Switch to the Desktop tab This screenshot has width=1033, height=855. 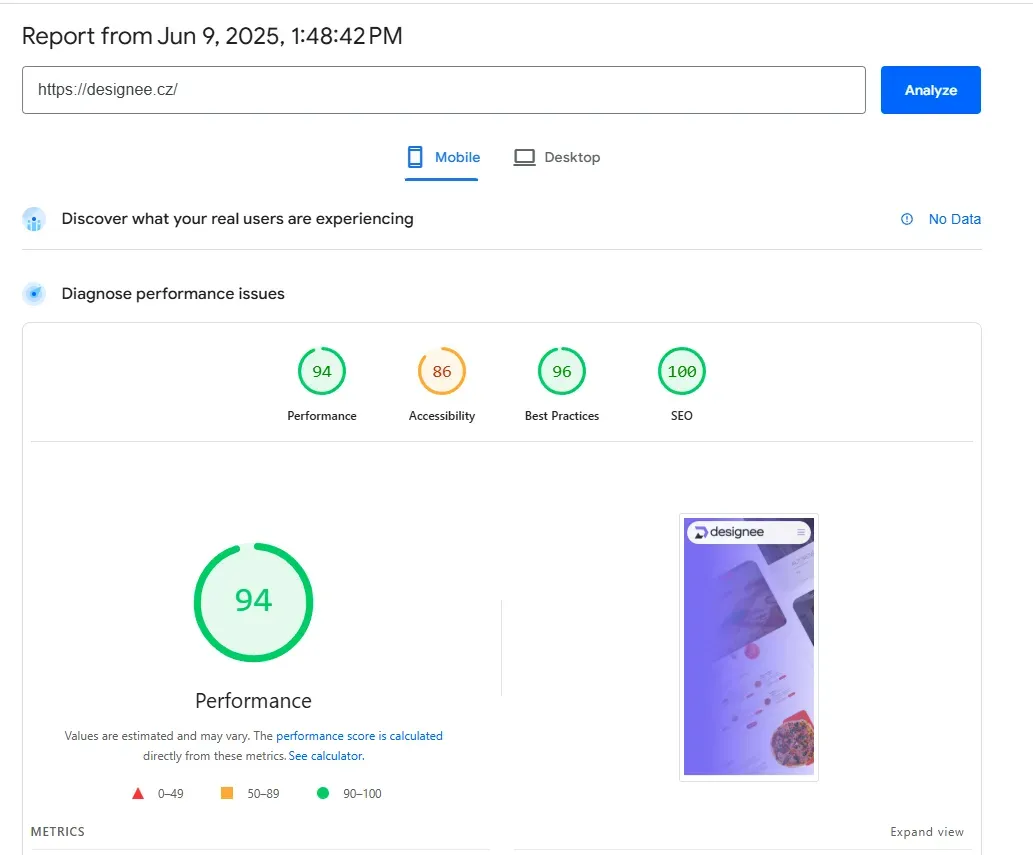coord(557,158)
